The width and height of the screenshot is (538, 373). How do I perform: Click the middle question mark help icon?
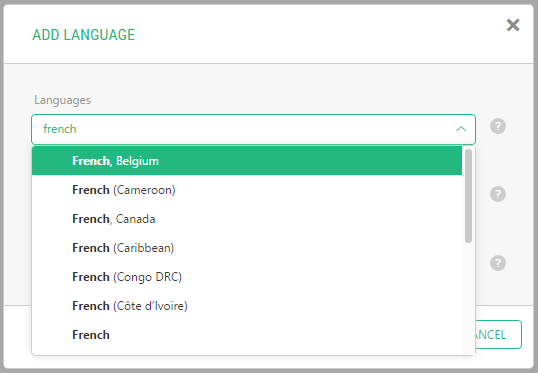pyautogui.click(x=498, y=194)
